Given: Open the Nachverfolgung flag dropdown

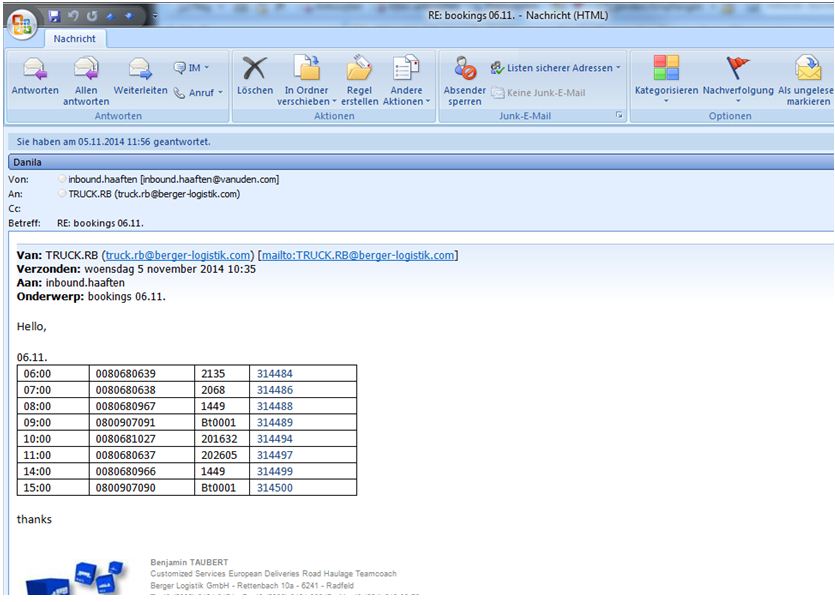Looking at the screenshot, I should tap(738, 80).
